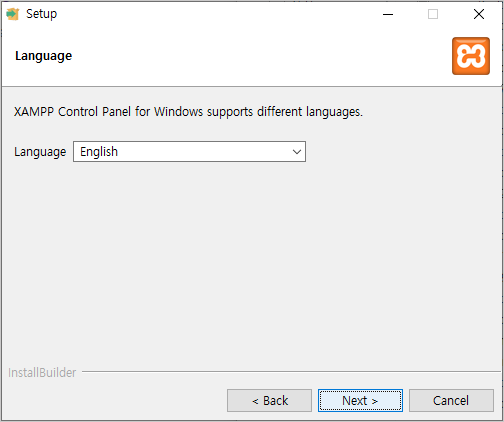This screenshot has height=422, width=504.
Task: Open the combo box showing English
Action: (x=189, y=152)
